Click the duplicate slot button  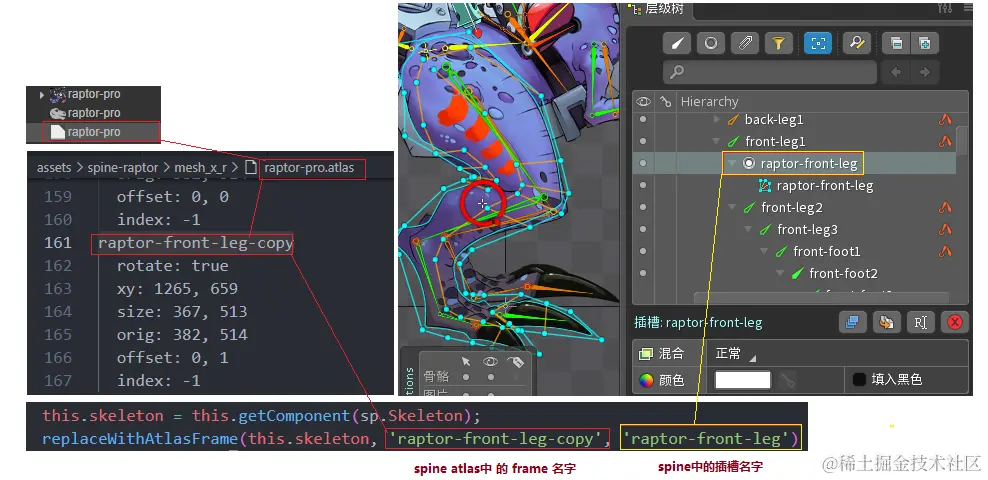(852, 323)
